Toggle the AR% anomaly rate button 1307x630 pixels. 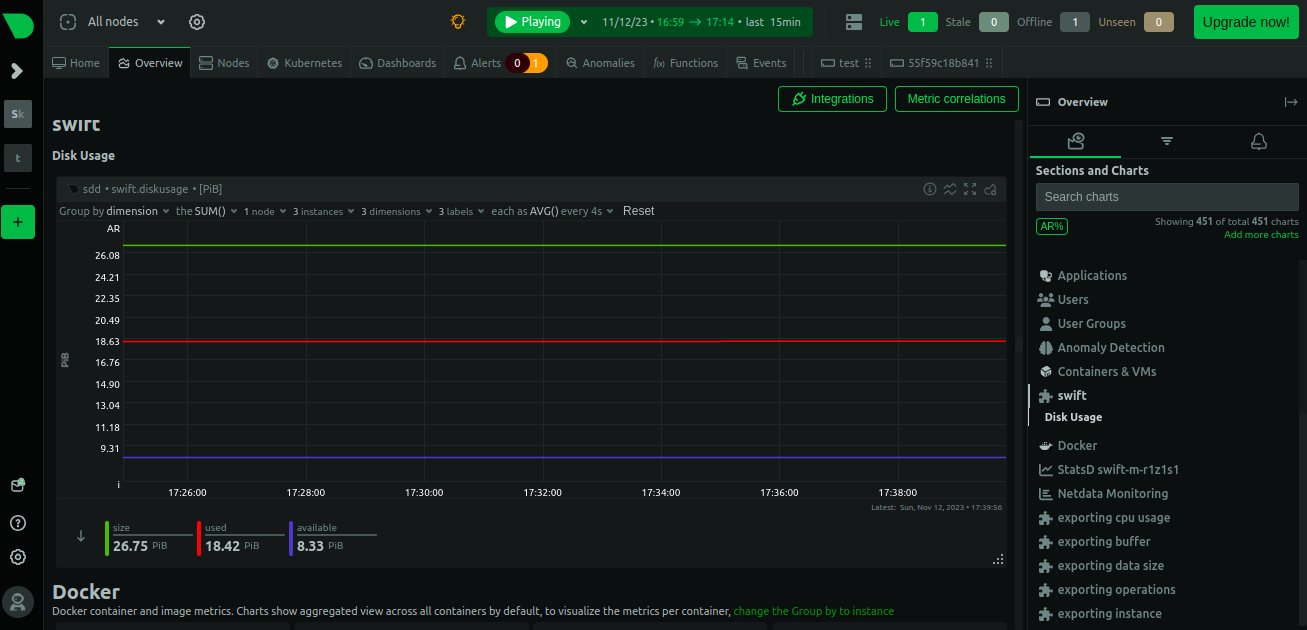1052,227
